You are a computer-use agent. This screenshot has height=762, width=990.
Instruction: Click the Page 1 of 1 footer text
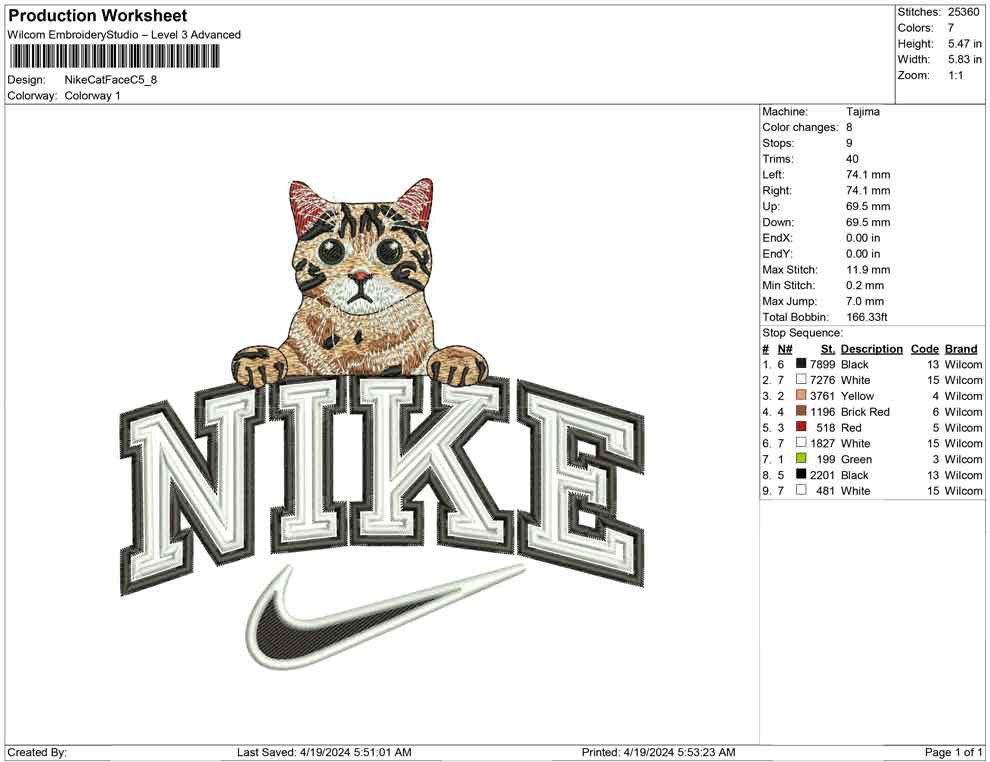[953, 752]
